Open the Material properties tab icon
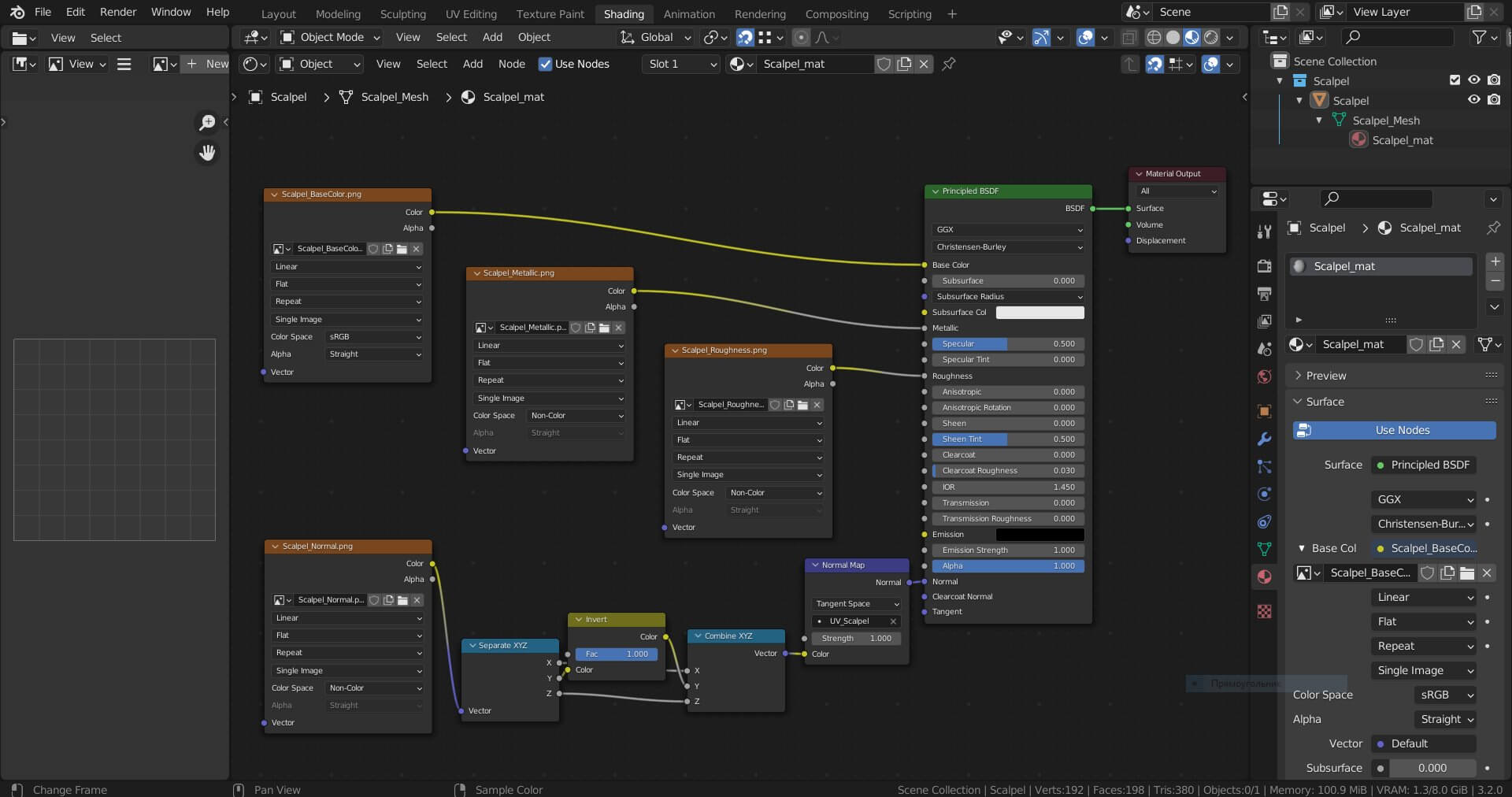The image size is (1512, 797). coord(1265,576)
